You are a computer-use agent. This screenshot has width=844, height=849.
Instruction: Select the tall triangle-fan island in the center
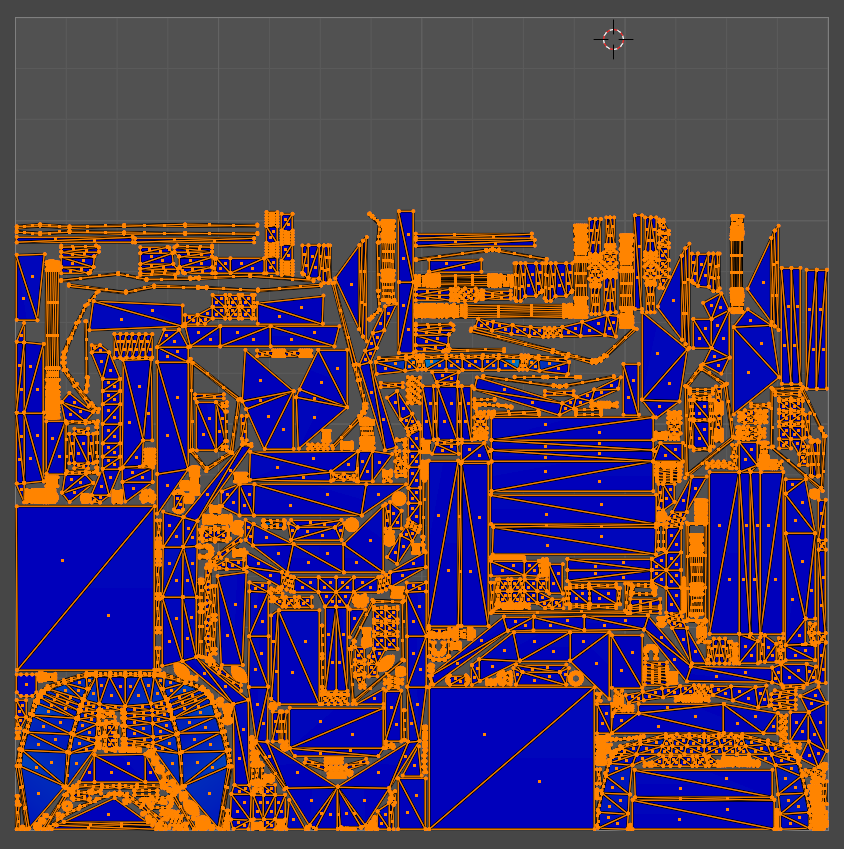pos(458,542)
